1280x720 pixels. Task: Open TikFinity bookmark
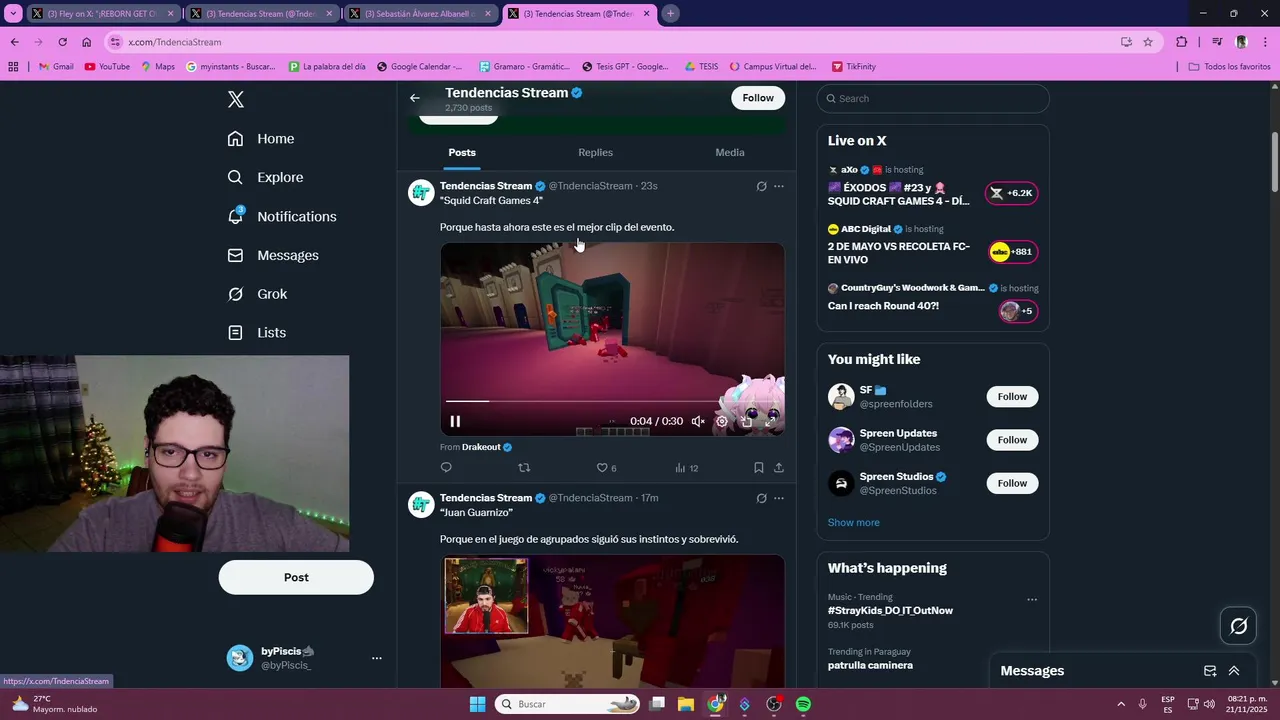point(854,67)
